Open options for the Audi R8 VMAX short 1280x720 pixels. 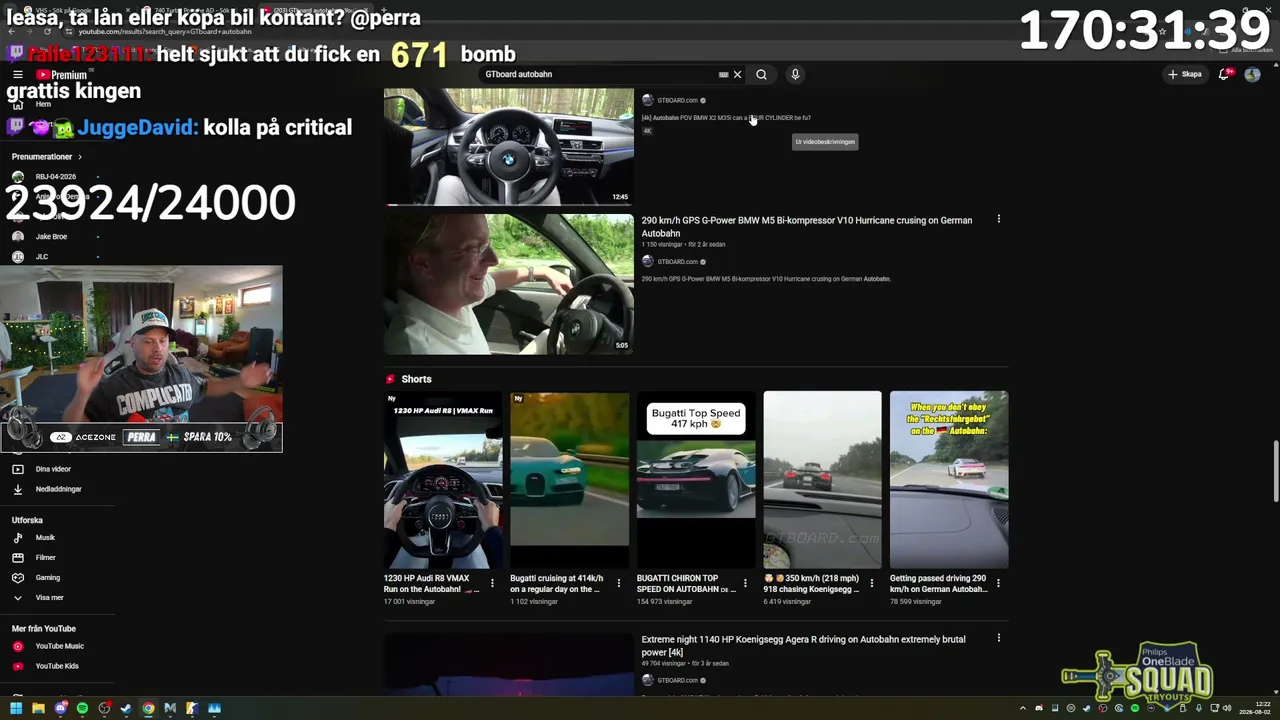click(492, 583)
